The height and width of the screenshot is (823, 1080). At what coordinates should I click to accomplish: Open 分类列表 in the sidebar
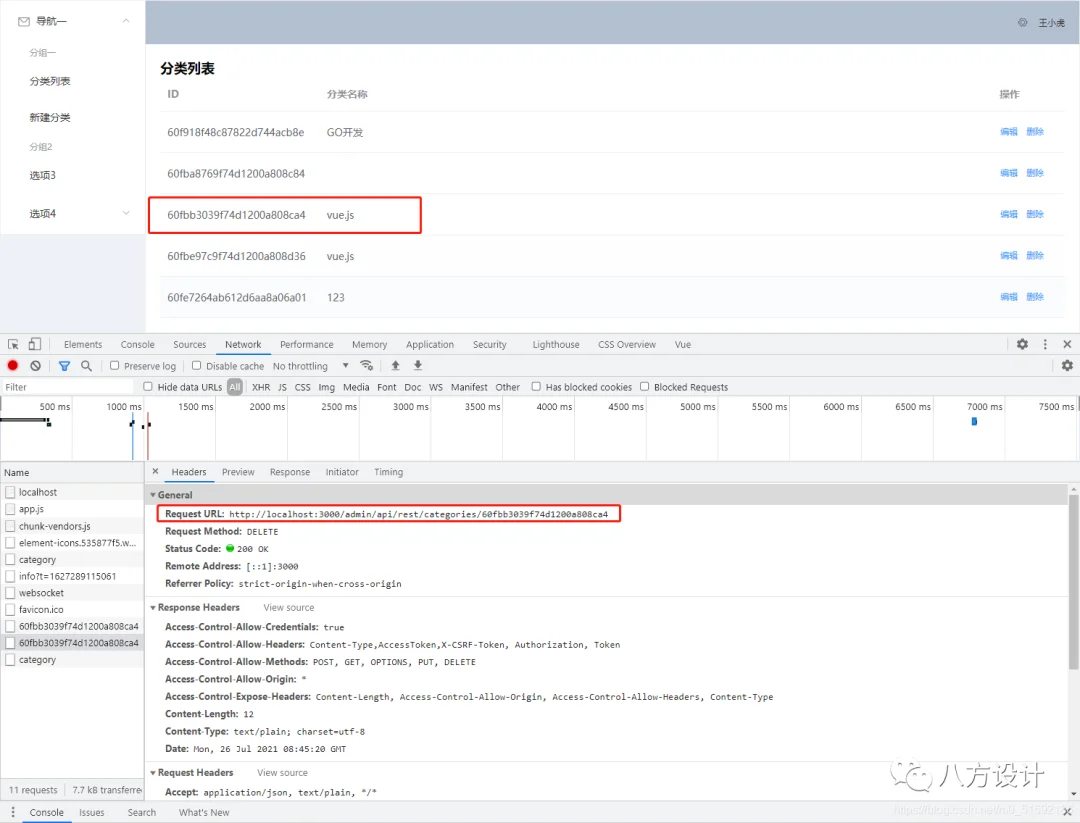click(x=50, y=81)
